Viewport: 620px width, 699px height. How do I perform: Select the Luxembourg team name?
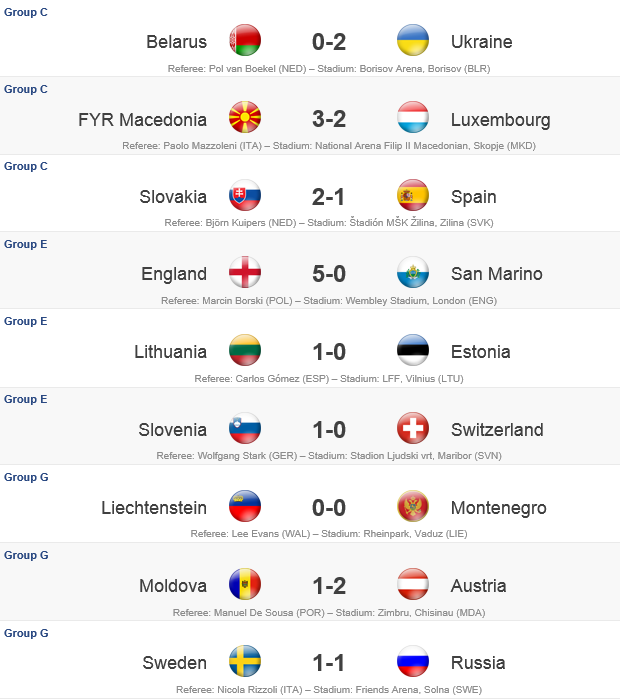point(501,120)
